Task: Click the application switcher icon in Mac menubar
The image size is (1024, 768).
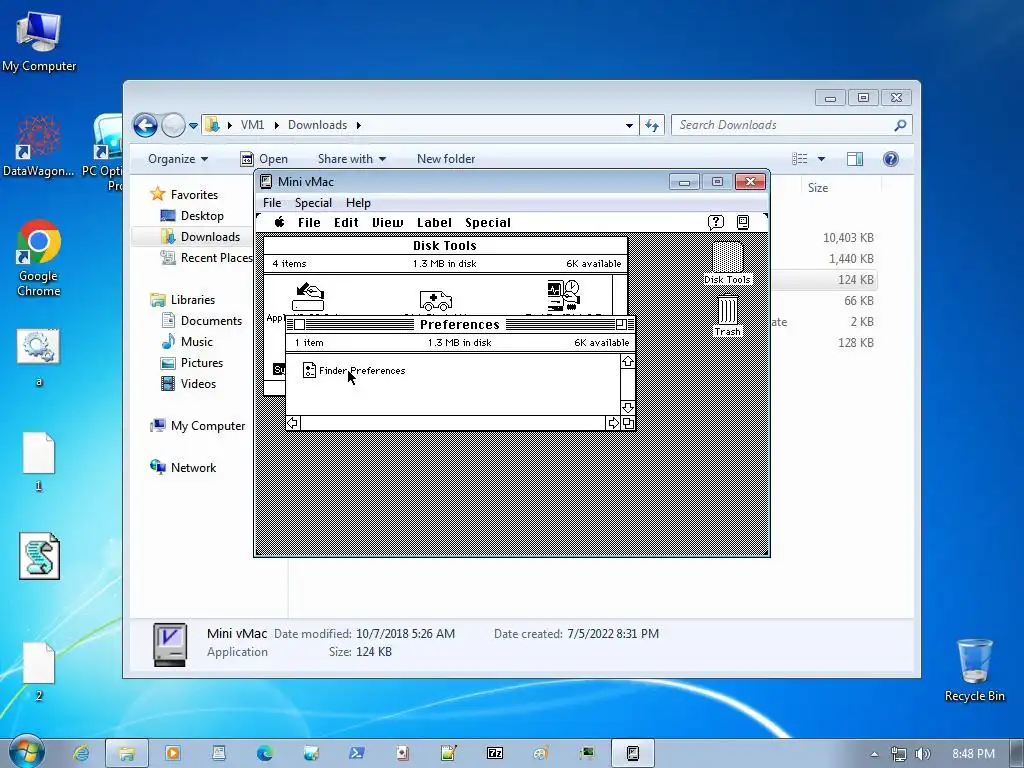Action: tap(743, 222)
